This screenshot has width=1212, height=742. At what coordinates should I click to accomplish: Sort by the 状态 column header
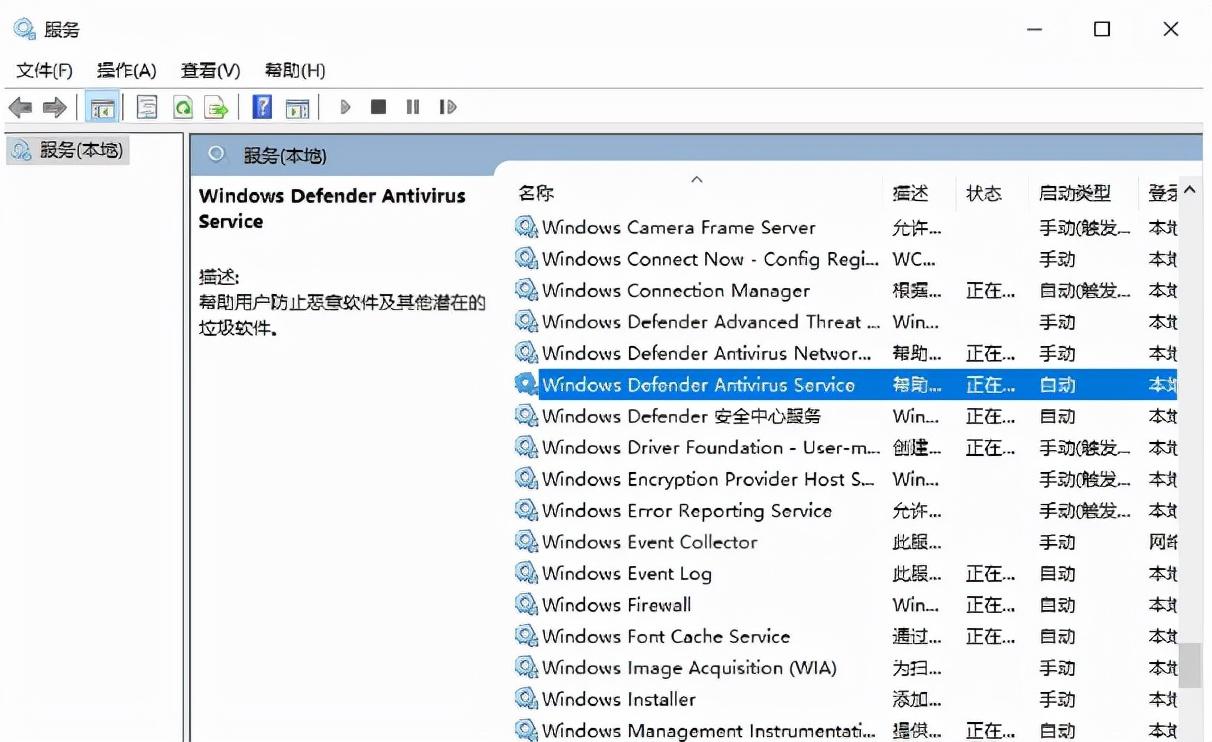(984, 193)
